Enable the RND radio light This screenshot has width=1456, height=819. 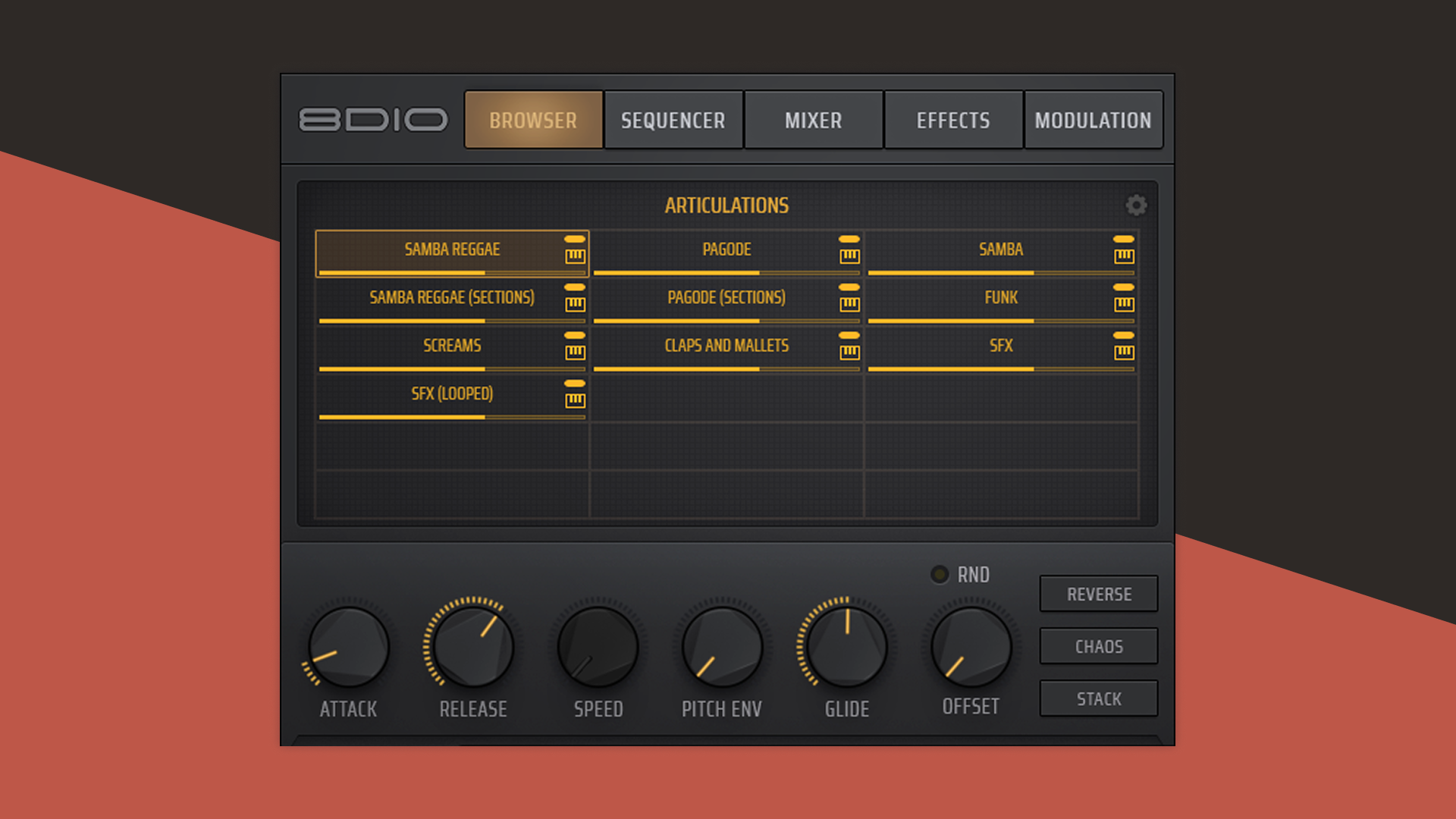pos(940,574)
